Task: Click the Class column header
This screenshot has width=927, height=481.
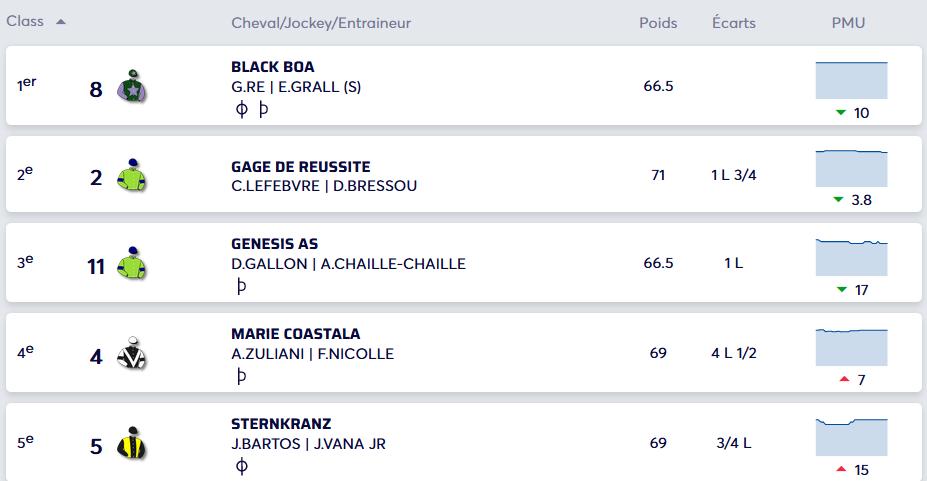Action: coord(25,21)
